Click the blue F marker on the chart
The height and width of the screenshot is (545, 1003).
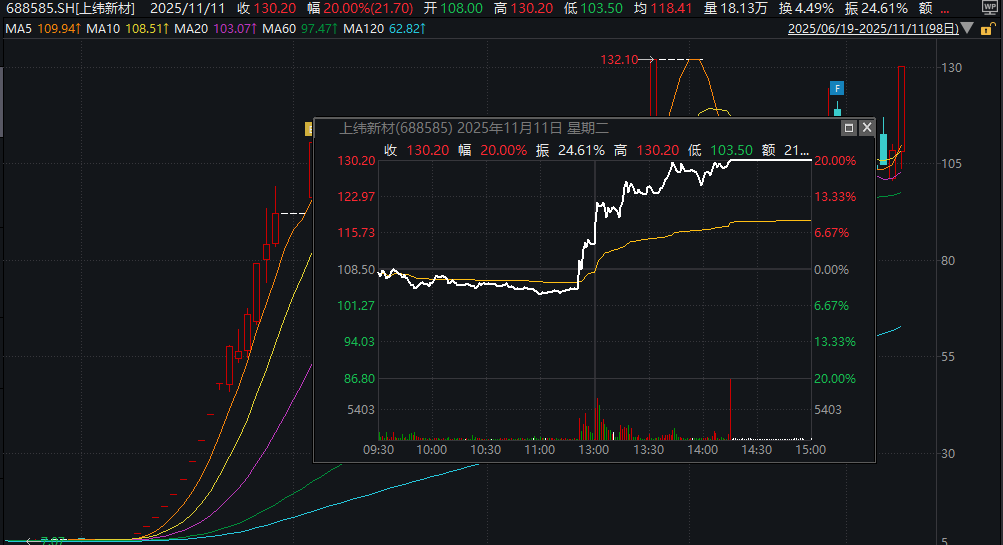pos(837,89)
